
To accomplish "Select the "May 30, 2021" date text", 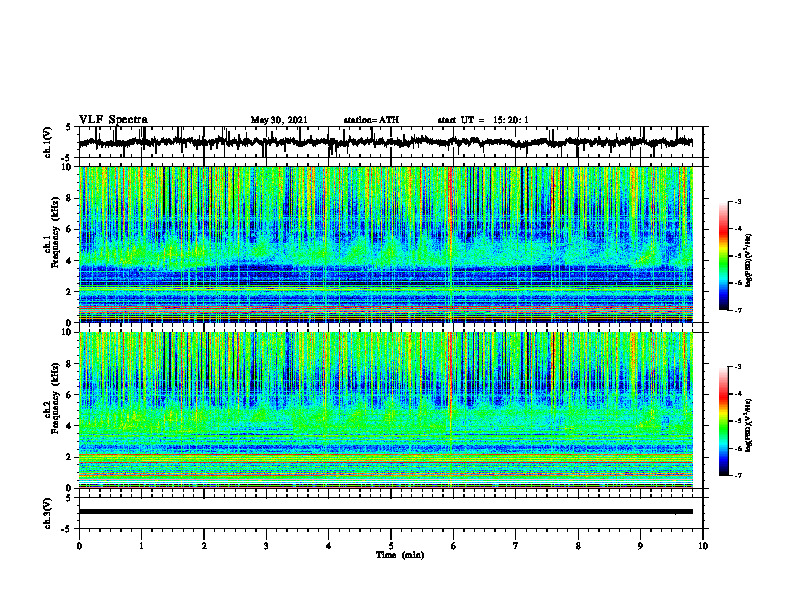I will coord(279,120).
